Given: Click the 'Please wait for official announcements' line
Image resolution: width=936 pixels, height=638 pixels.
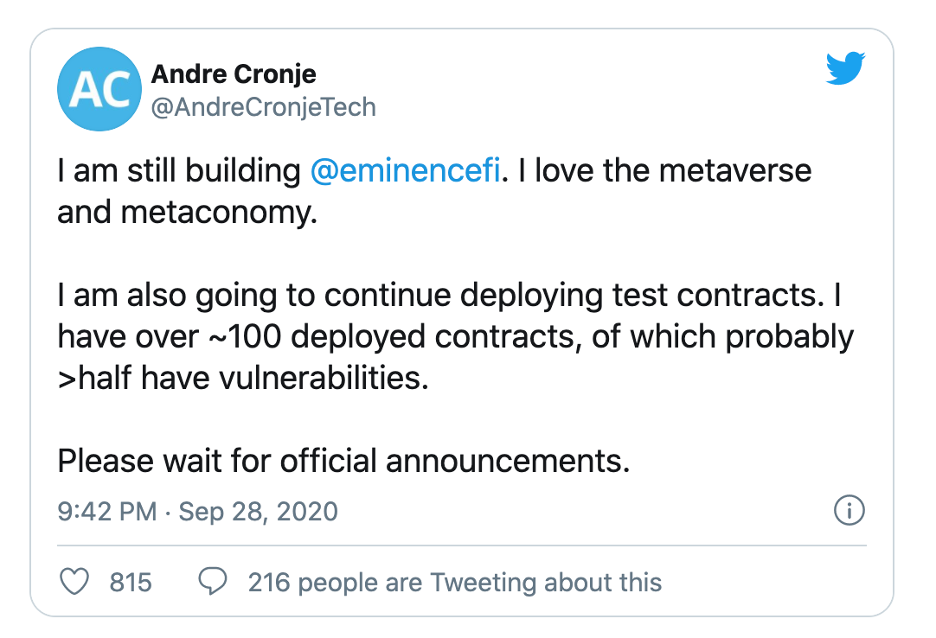Looking at the screenshot, I should click(x=344, y=461).
